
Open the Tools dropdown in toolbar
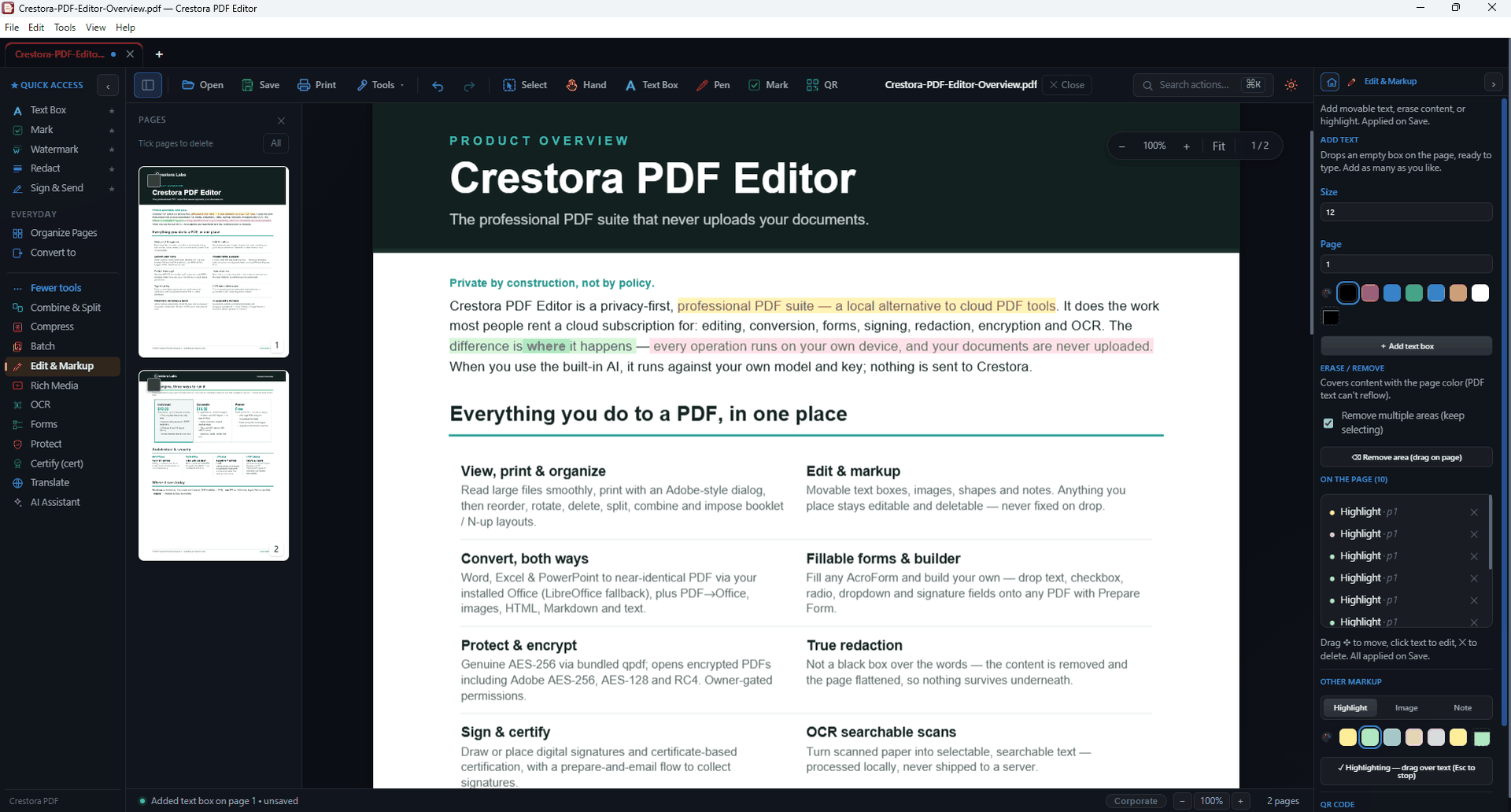pyautogui.click(x=382, y=85)
